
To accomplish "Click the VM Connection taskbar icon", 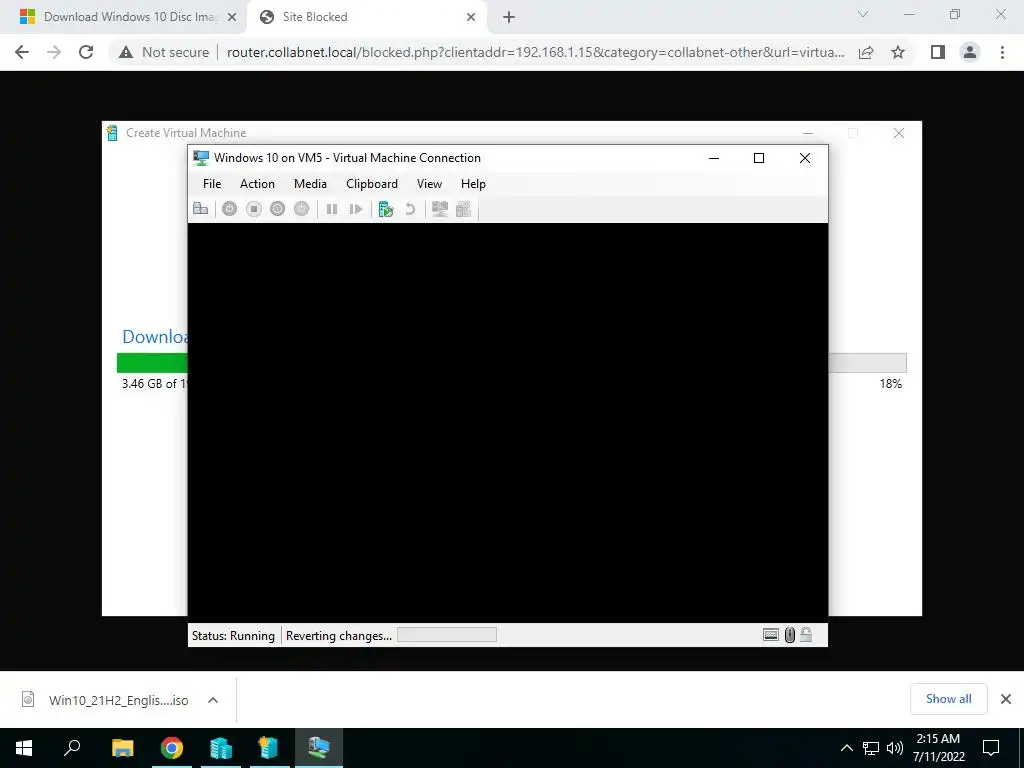I will [319, 748].
